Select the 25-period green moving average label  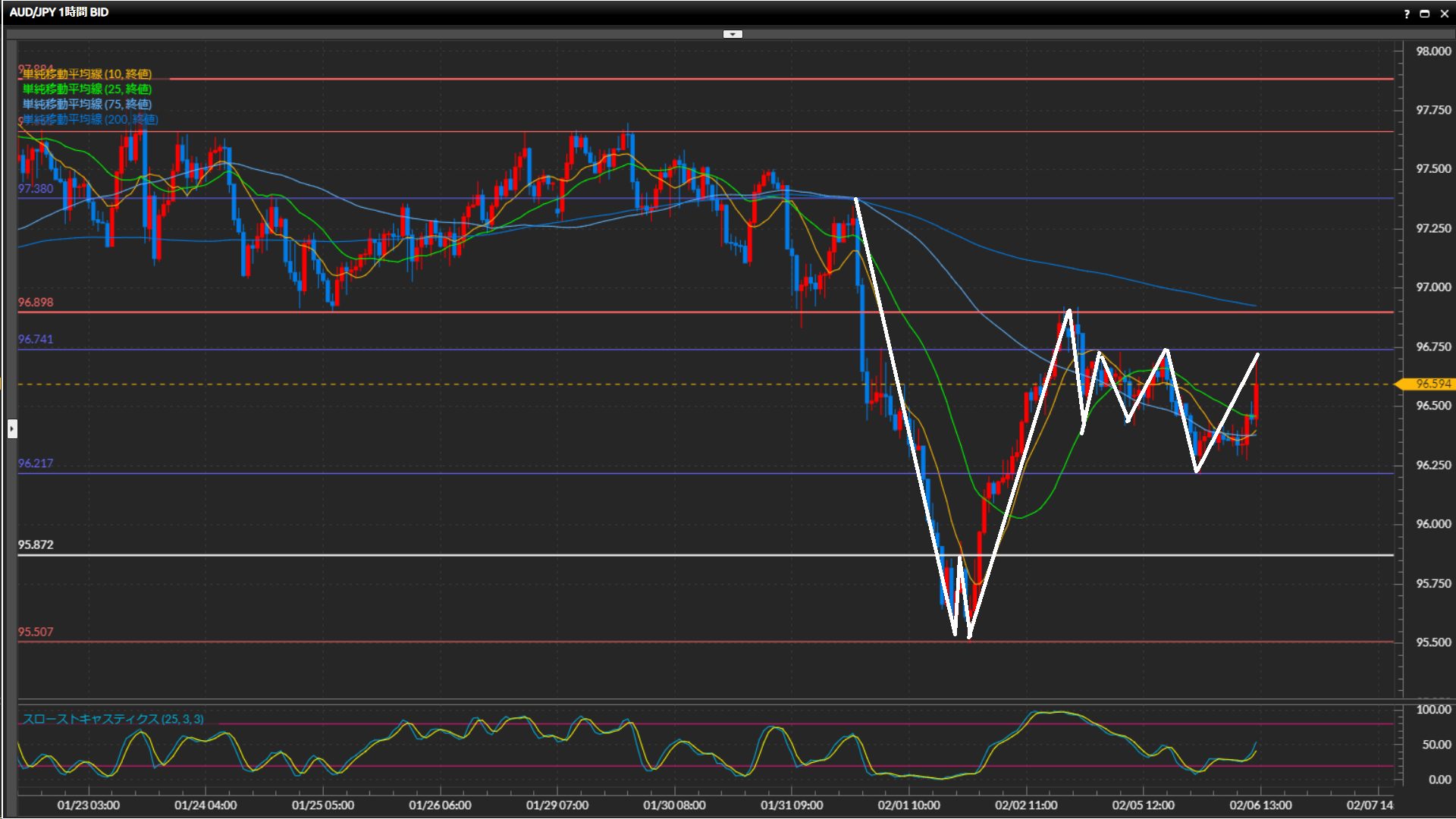[x=87, y=89]
